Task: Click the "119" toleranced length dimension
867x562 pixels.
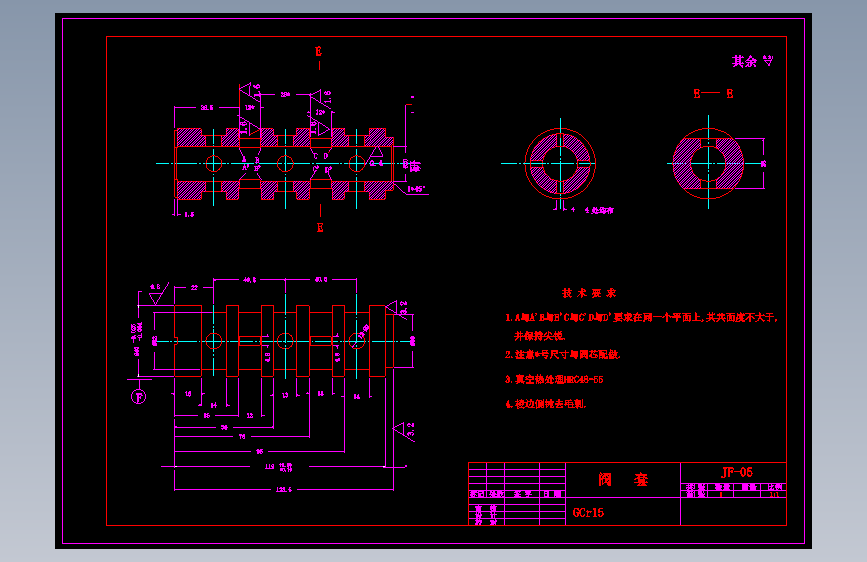Action: point(279,467)
